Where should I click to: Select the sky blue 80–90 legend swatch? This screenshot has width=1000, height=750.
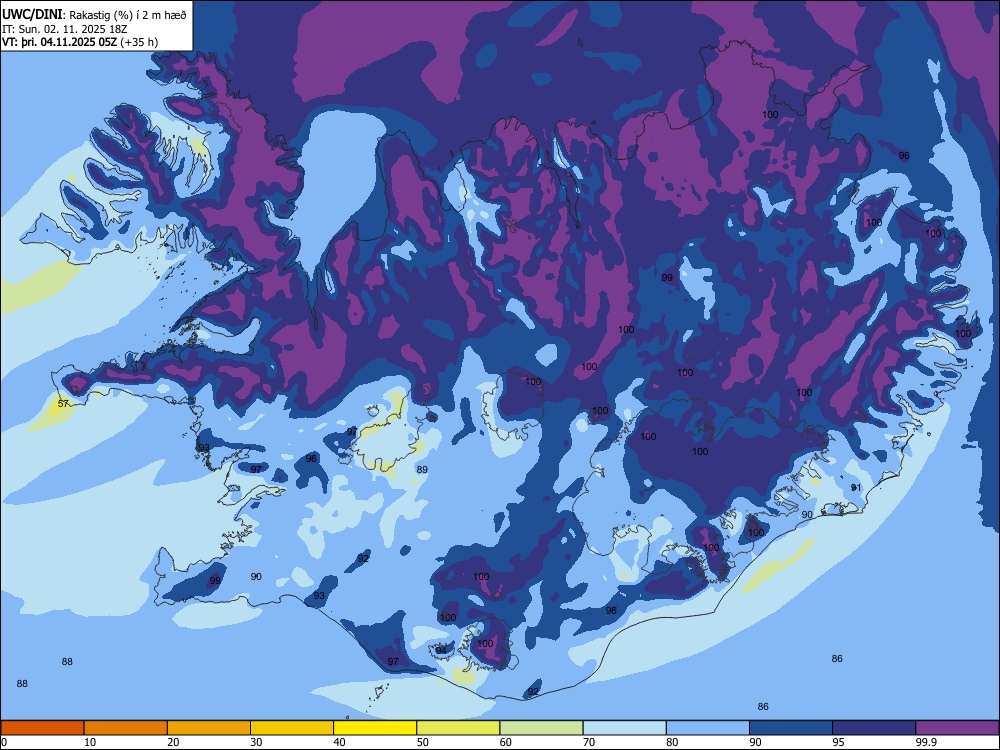708,728
